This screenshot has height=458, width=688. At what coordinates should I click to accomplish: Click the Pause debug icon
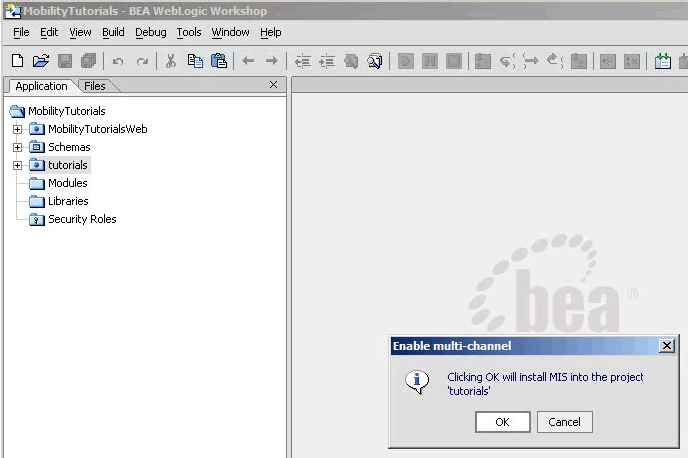click(x=430, y=61)
